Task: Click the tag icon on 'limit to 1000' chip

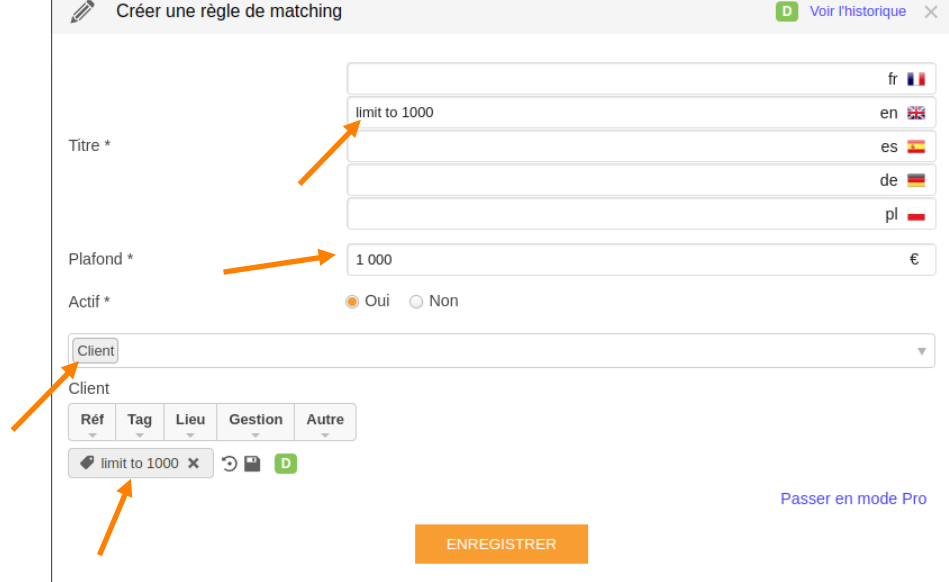Action: click(87, 463)
